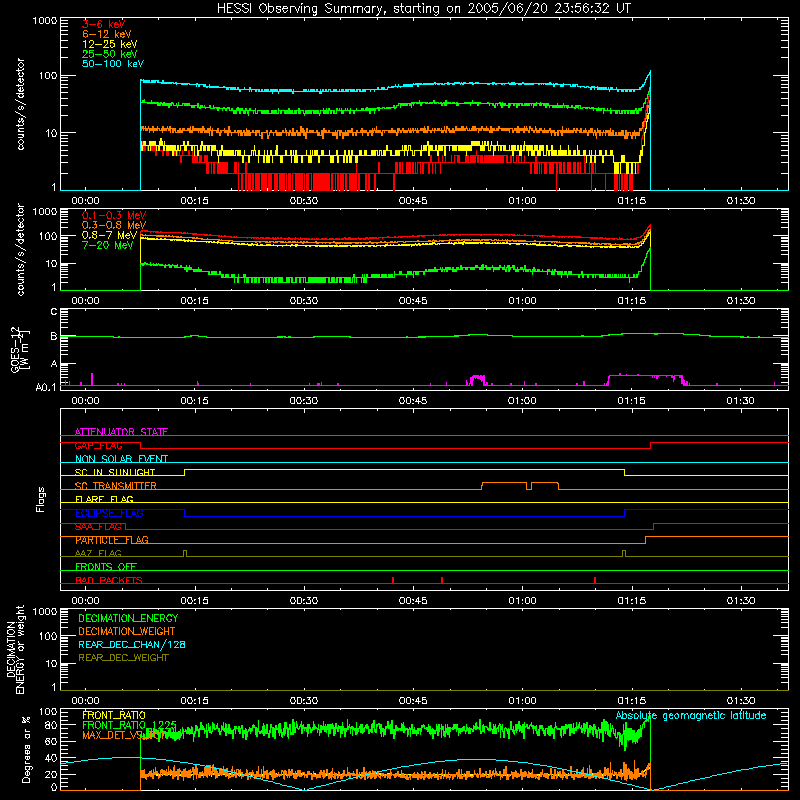This screenshot has width=800, height=800.
Task: Click the magenta GOES bump near 01:17
Action: (645, 377)
